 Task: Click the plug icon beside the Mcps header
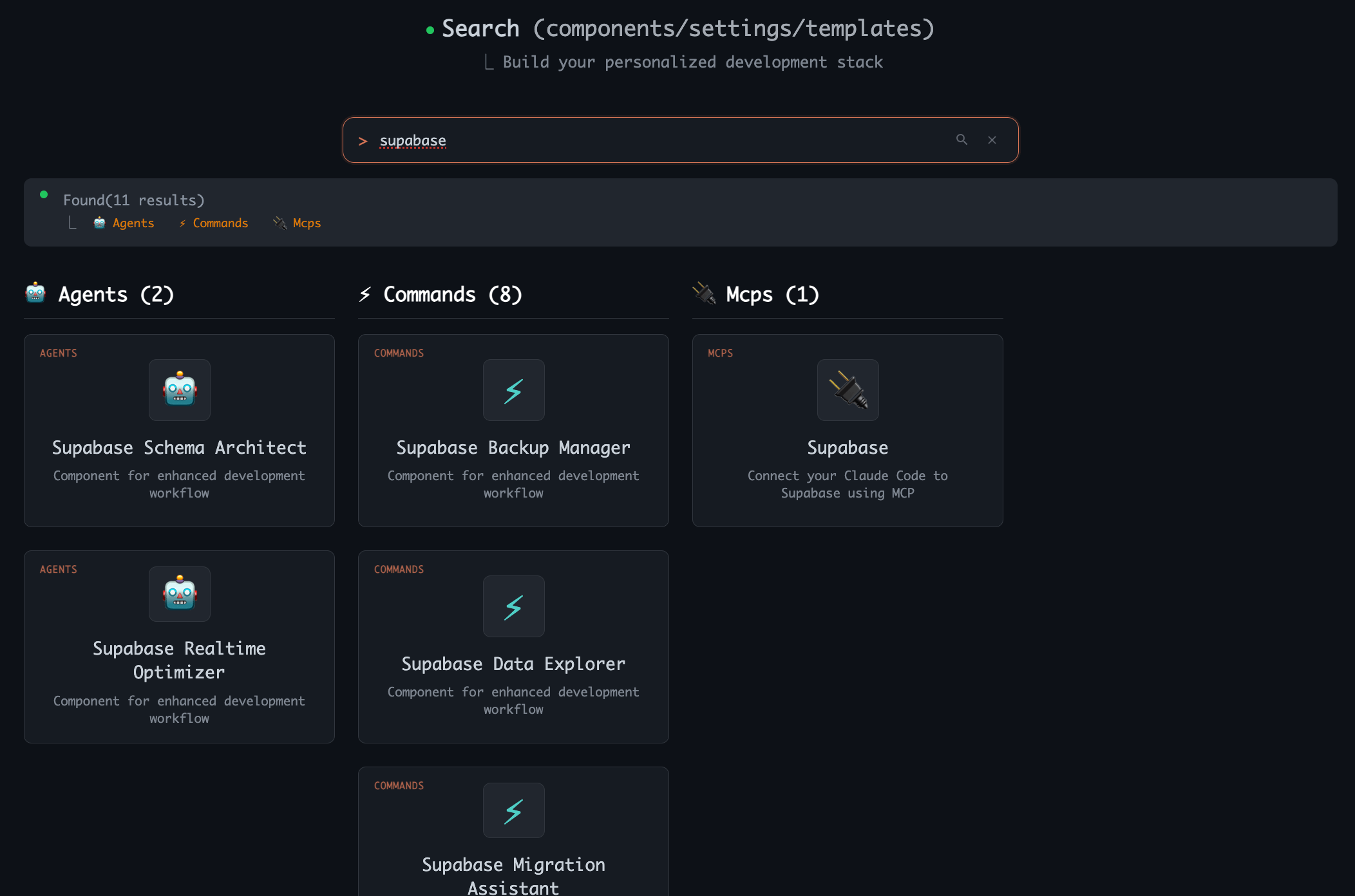[x=705, y=294]
